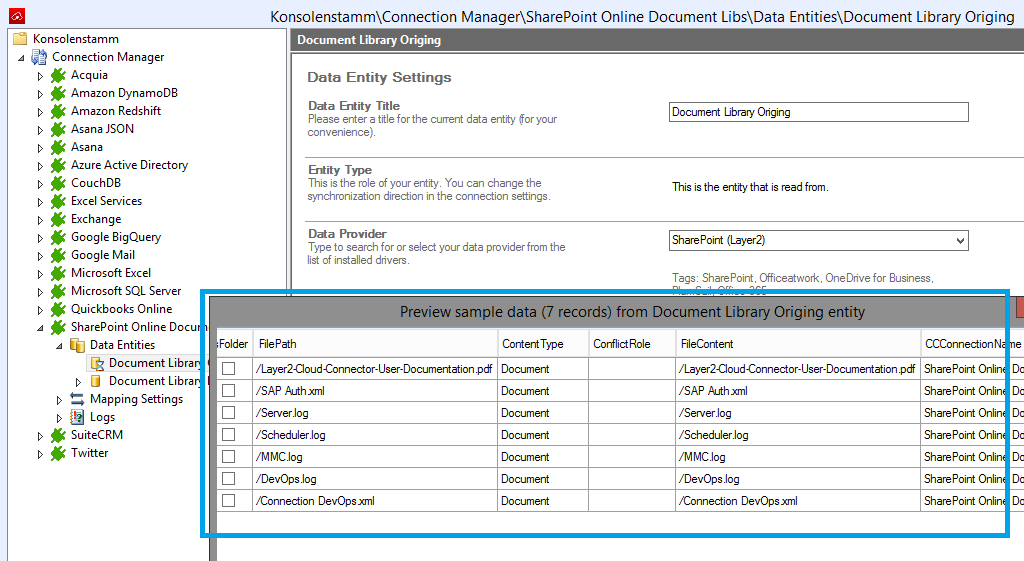The image size is (1024, 561).
Task: Check the box for SAP Auth.xml row
Action: tap(229, 391)
